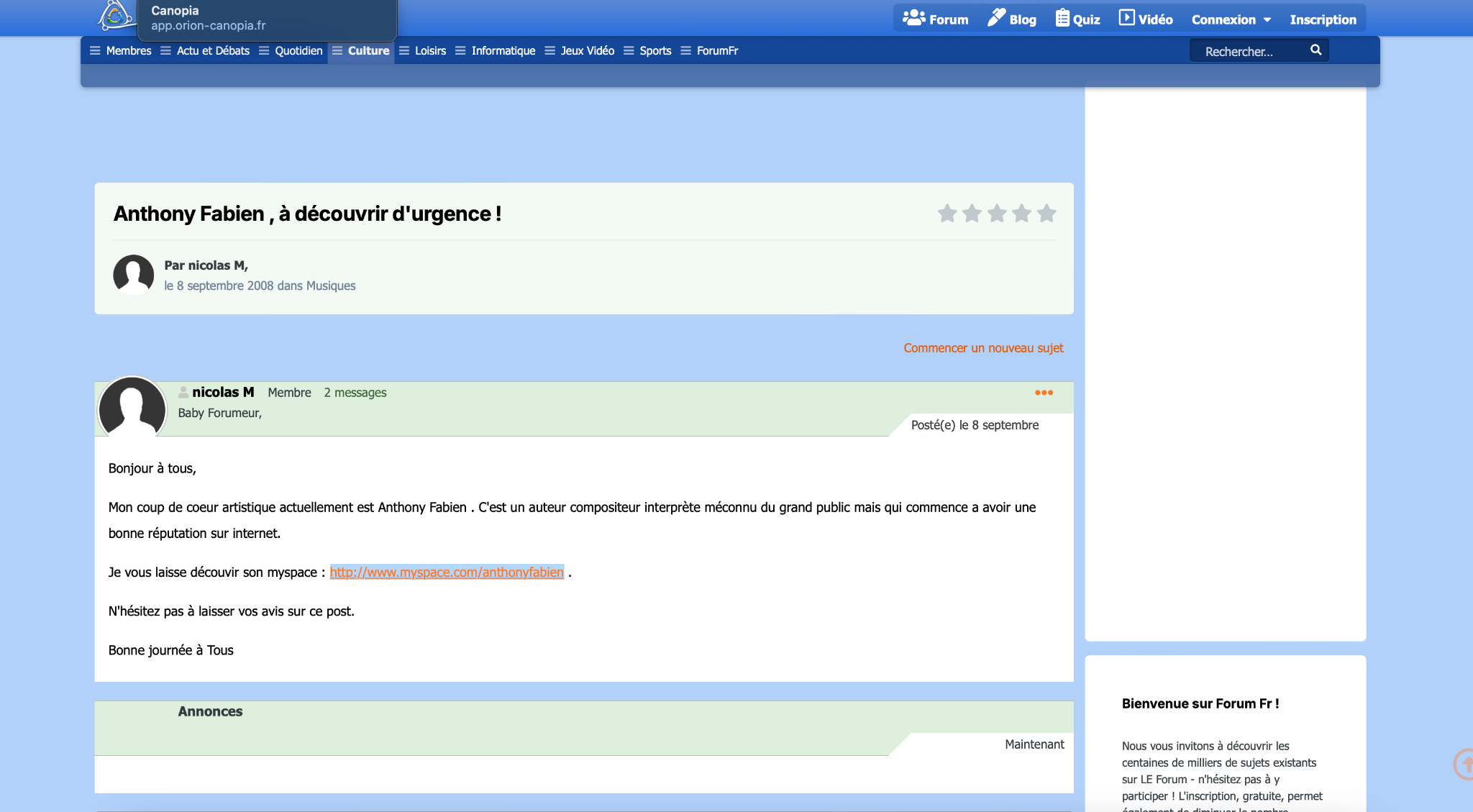Open the Forum section via its people icon
The height and width of the screenshot is (812, 1473).
(x=914, y=18)
